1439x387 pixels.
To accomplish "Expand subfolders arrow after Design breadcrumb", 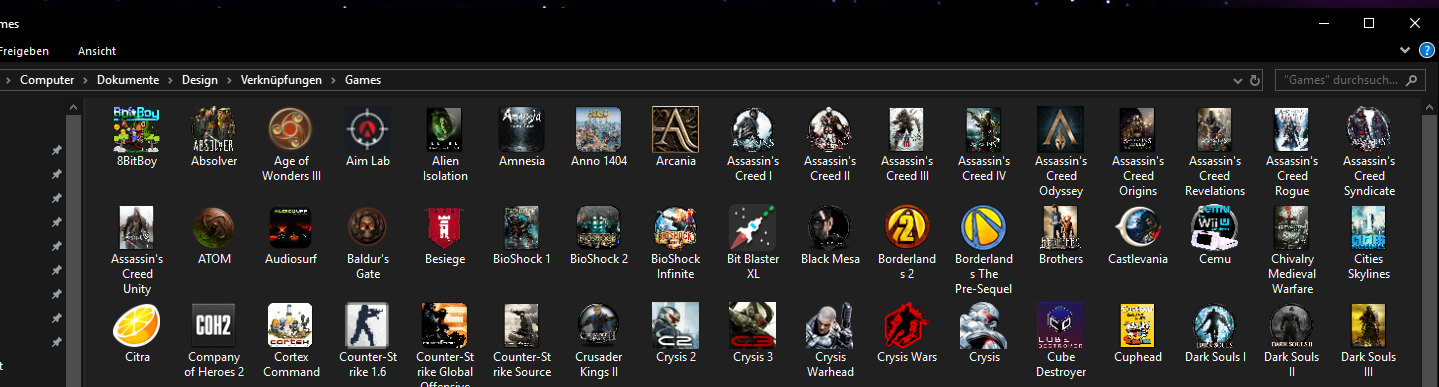I will tap(230, 80).
